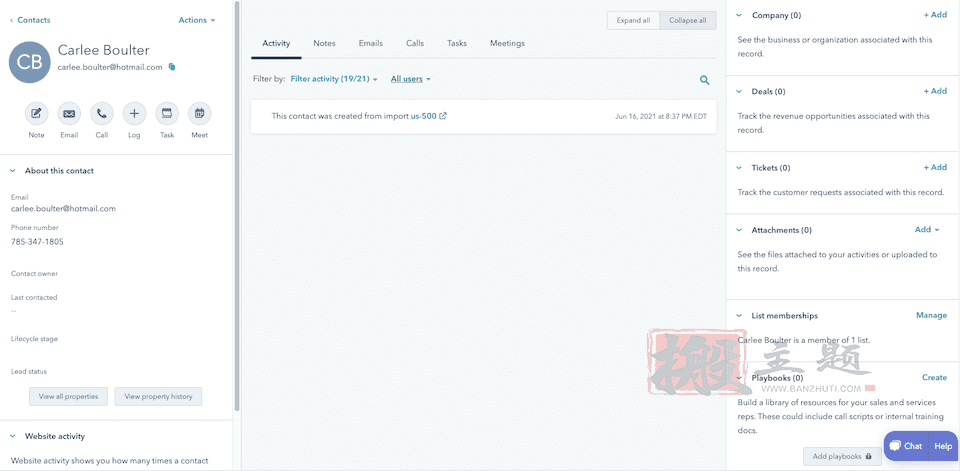Schedule using the Meet calendar icon
The height and width of the screenshot is (471, 960).
pos(200,114)
